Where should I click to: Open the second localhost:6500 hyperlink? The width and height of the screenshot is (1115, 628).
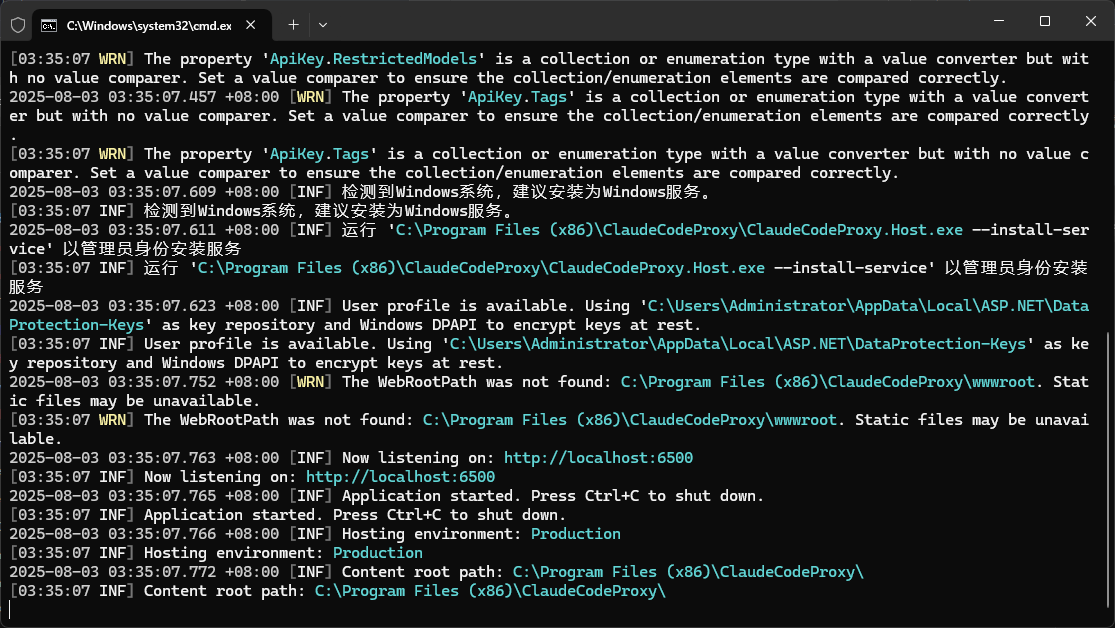[x=400, y=476]
